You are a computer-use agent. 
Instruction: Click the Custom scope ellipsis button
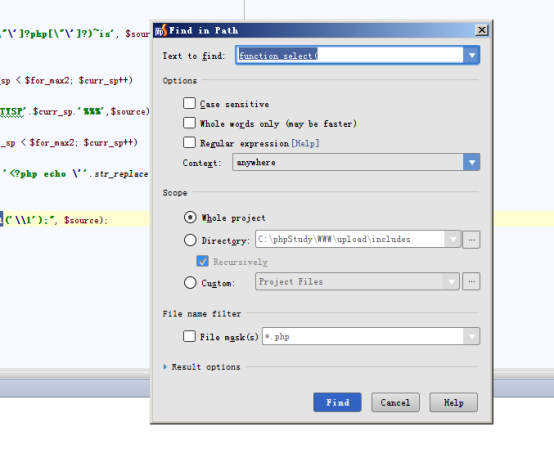[x=472, y=282]
